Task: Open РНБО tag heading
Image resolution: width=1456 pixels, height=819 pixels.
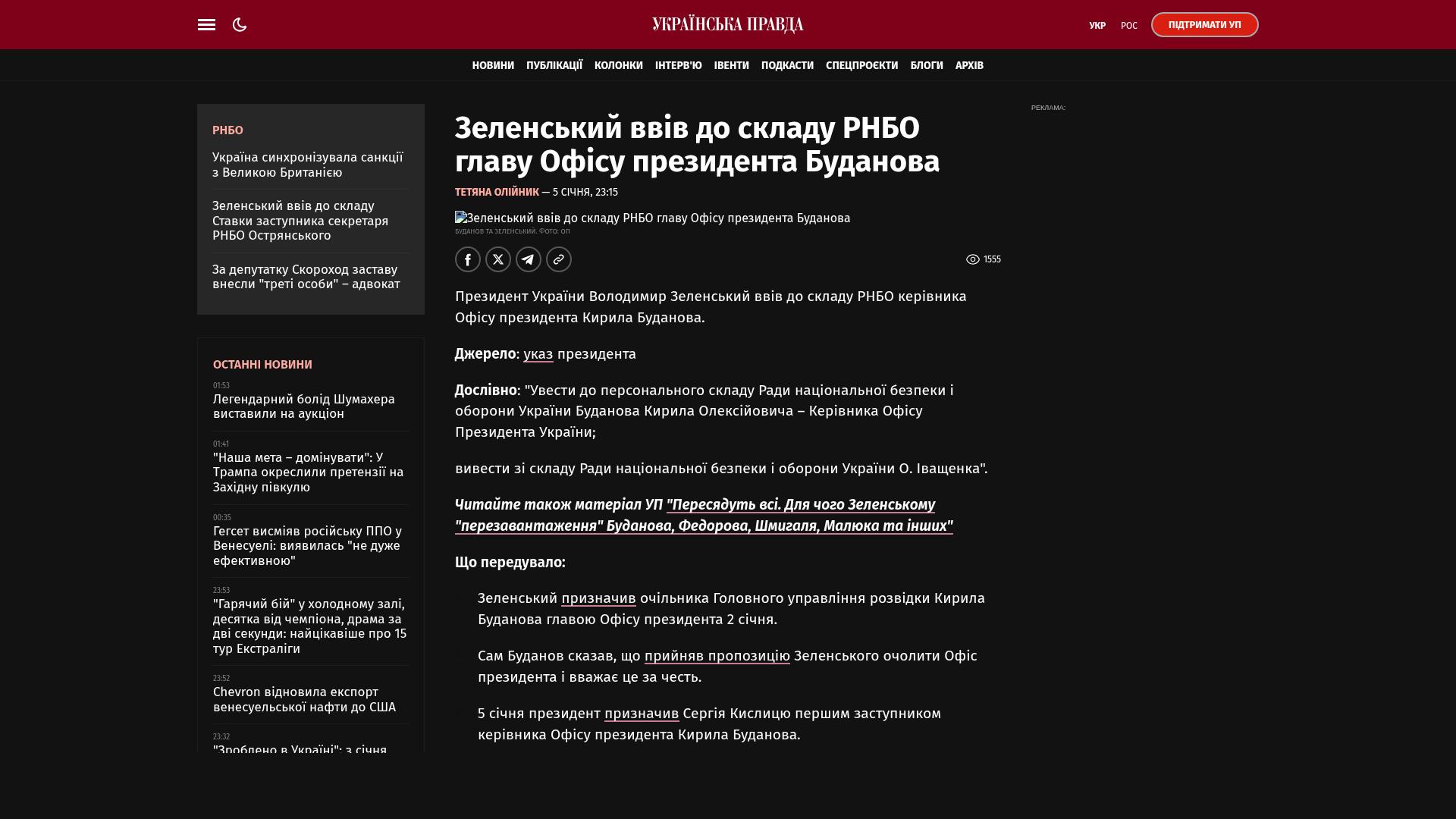Action: click(x=227, y=130)
